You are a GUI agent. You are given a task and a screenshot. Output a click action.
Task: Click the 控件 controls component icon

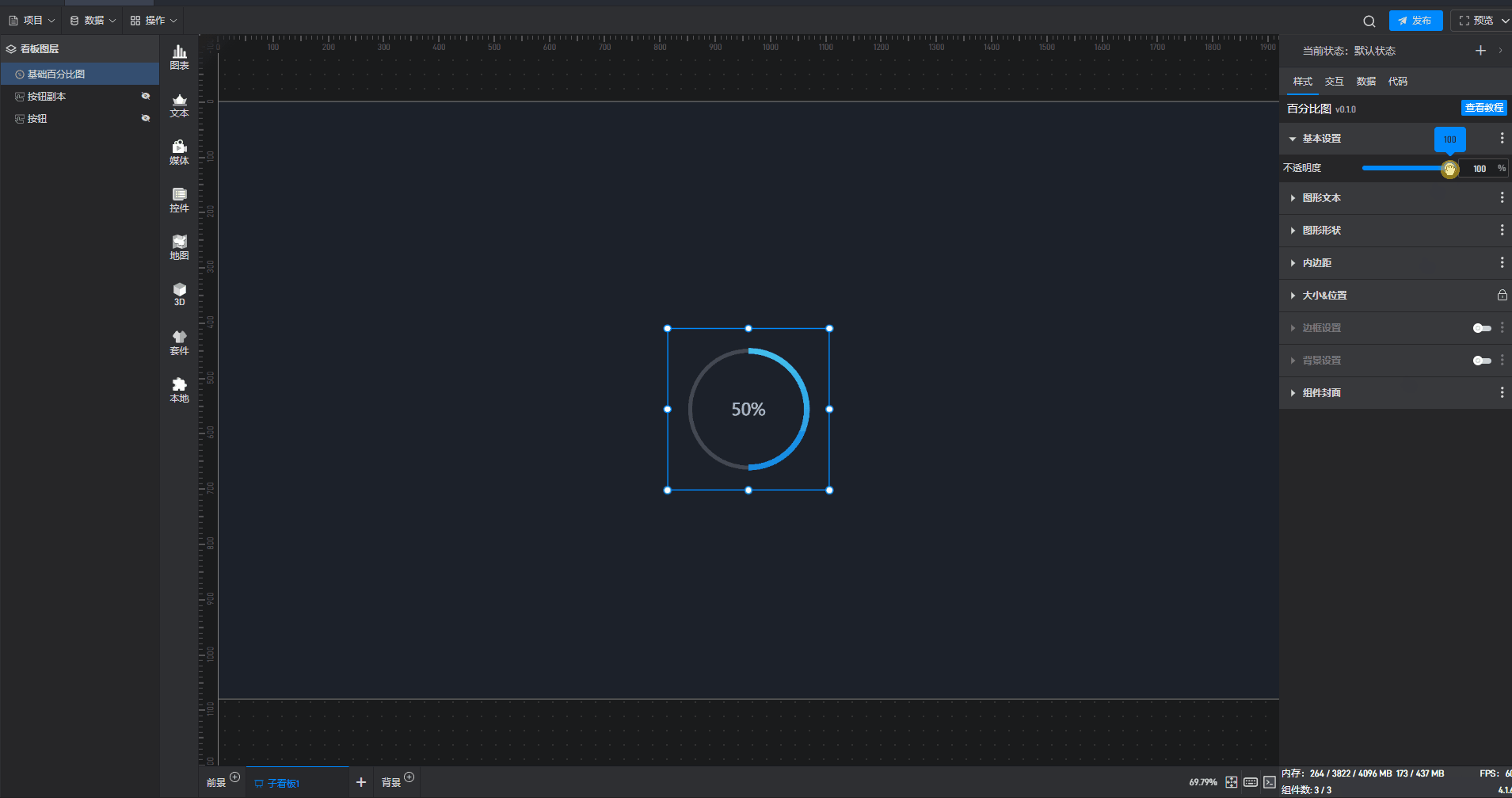pyautogui.click(x=180, y=200)
